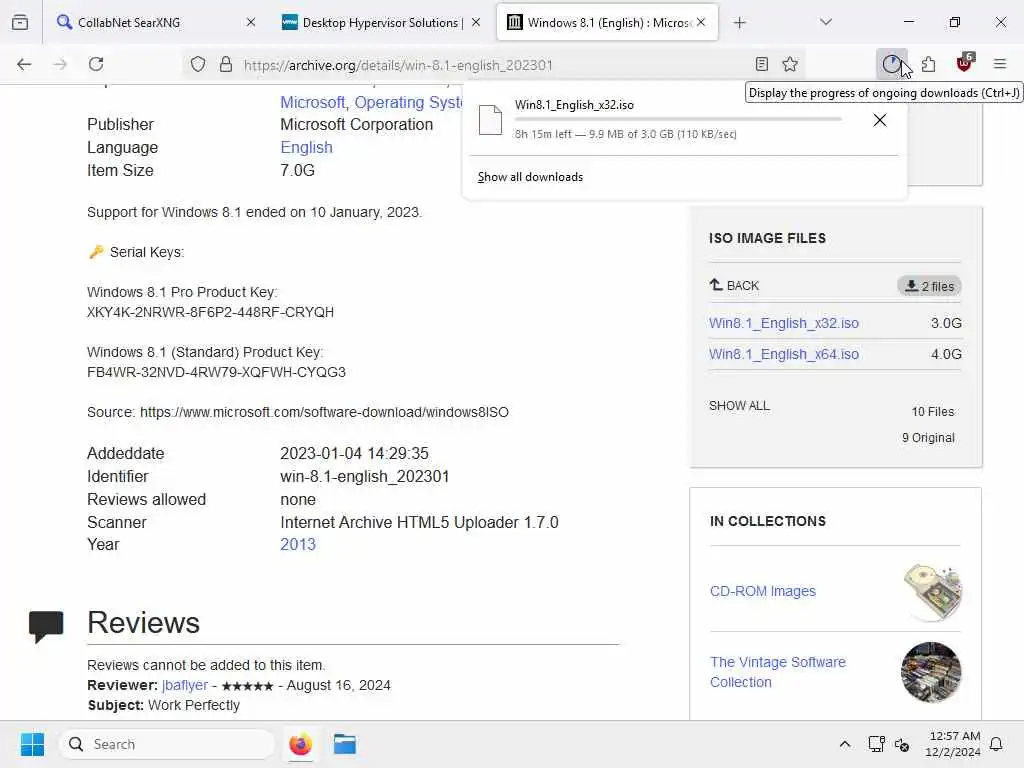Open File Explorer from the taskbar
This screenshot has height=768, width=1024.
tap(344, 744)
